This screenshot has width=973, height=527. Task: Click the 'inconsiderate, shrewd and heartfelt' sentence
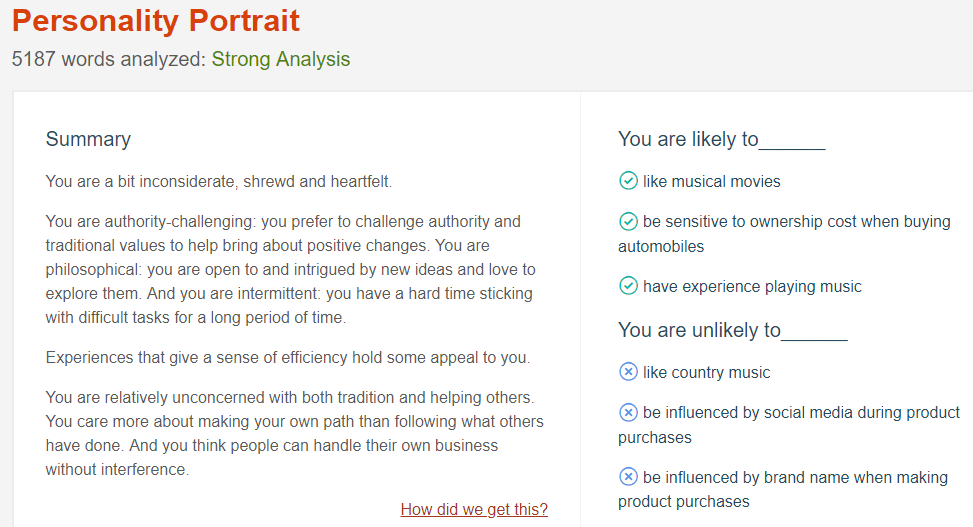pyautogui.click(x=219, y=182)
